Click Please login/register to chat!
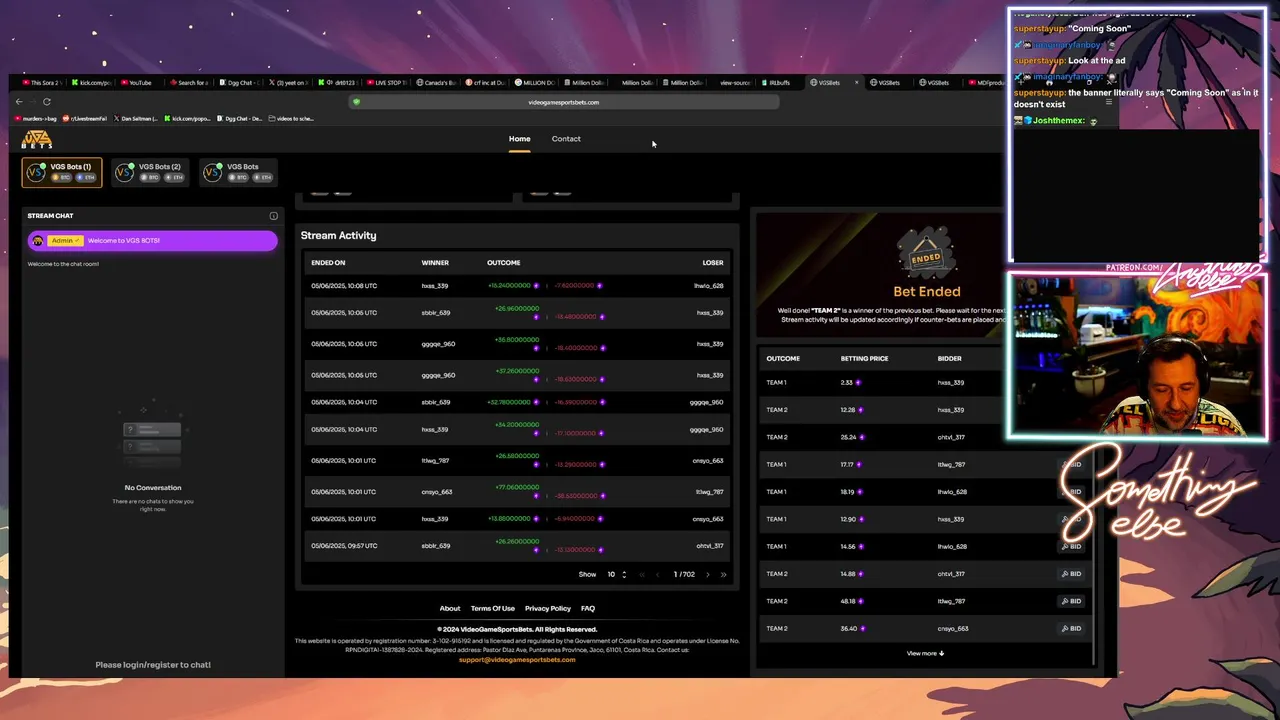This screenshot has width=1280, height=720. point(153,665)
